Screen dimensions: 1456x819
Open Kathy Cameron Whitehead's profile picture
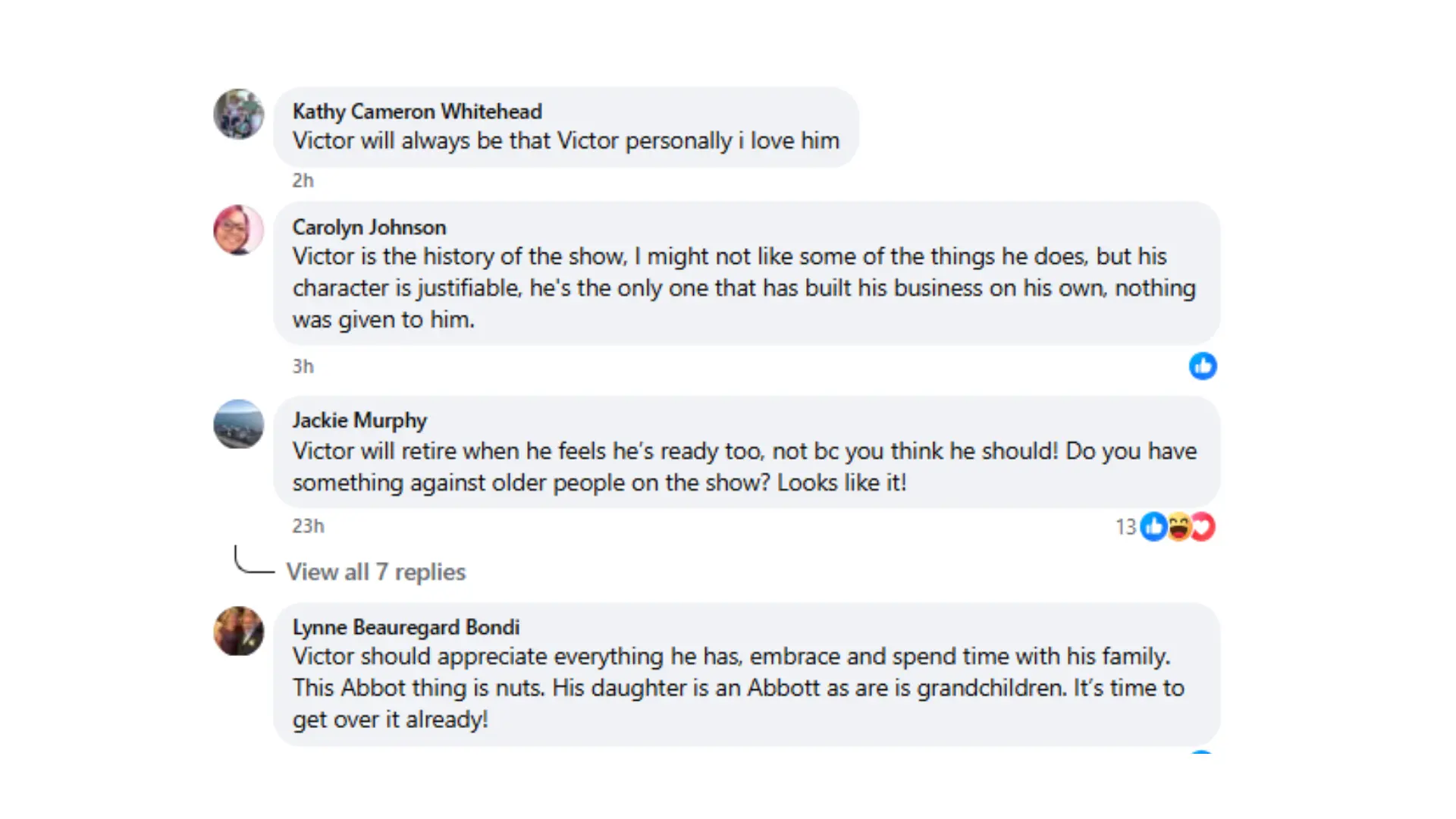239,115
